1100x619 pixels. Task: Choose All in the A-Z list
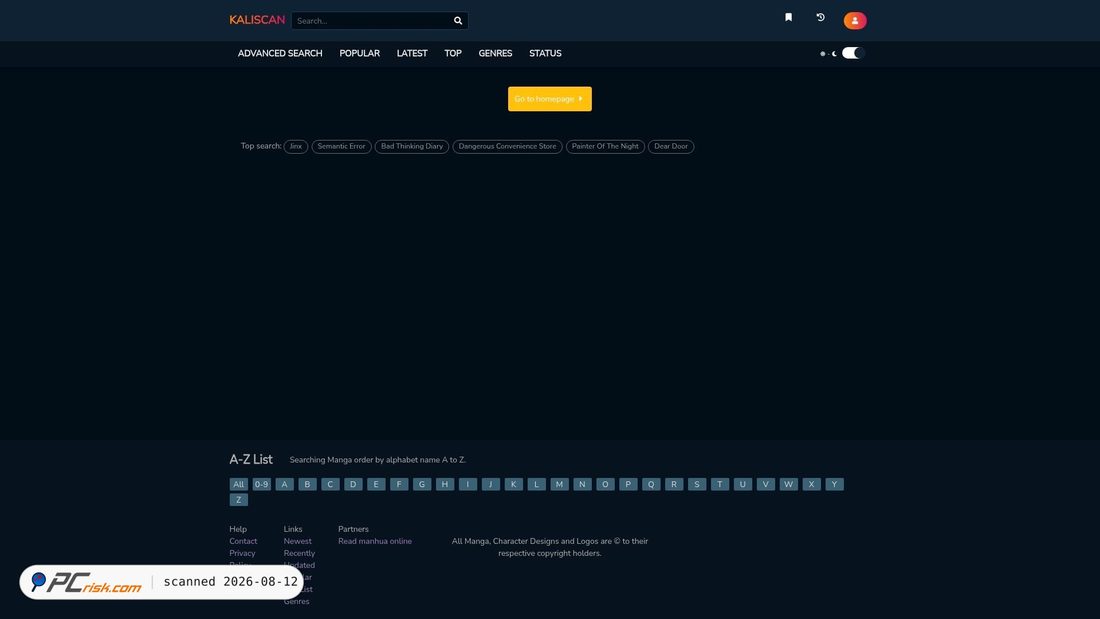pyautogui.click(x=239, y=484)
